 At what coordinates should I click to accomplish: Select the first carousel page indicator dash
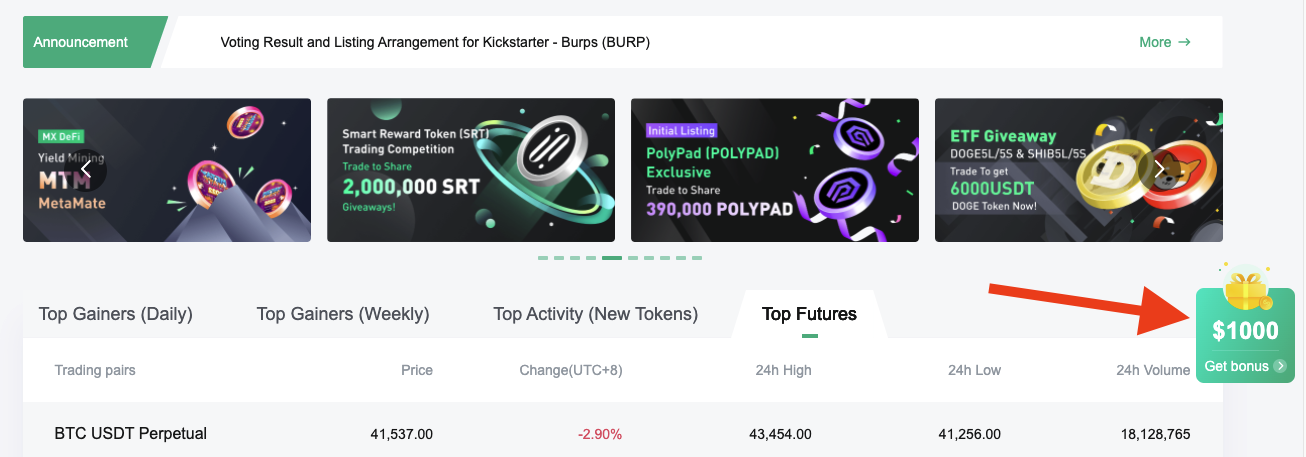click(543, 258)
